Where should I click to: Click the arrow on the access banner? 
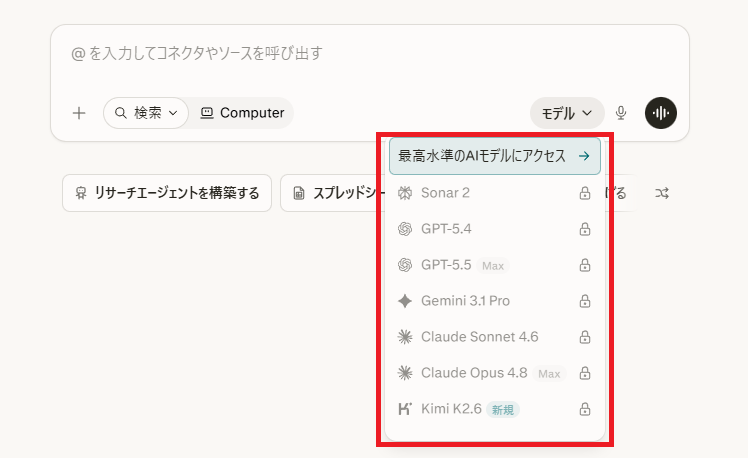pos(584,156)
